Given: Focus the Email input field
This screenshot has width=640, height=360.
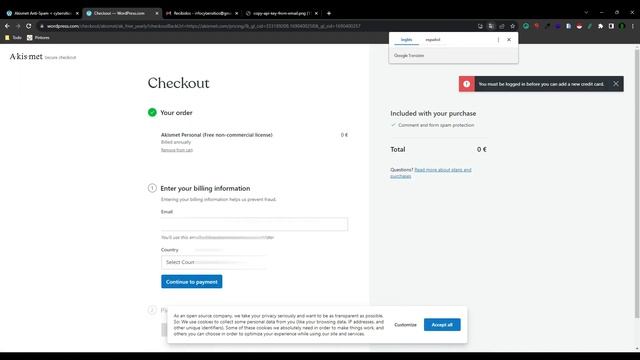Looking at the screenshot, I should [254, 224].
